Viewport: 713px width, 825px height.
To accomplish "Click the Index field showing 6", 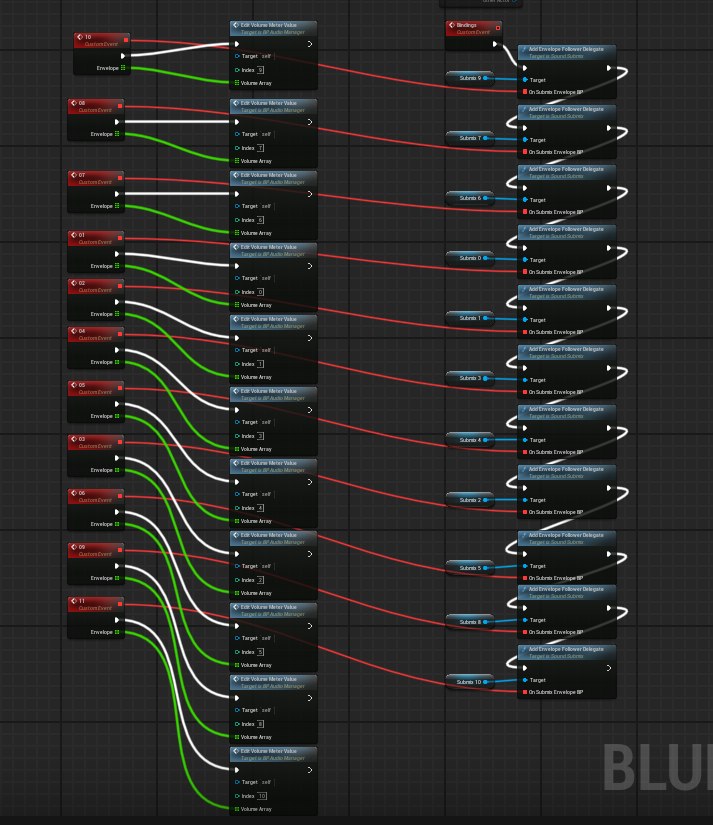I will tap(260, 220).
